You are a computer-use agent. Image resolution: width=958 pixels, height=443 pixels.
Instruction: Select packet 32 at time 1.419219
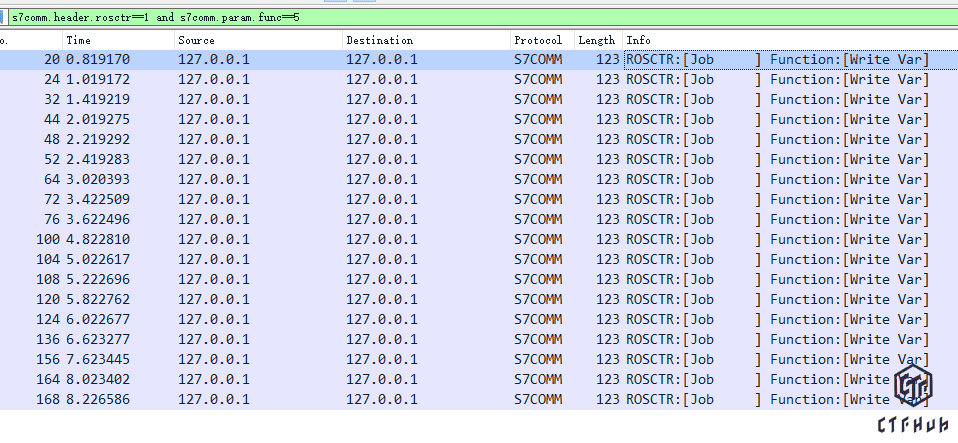300,100
